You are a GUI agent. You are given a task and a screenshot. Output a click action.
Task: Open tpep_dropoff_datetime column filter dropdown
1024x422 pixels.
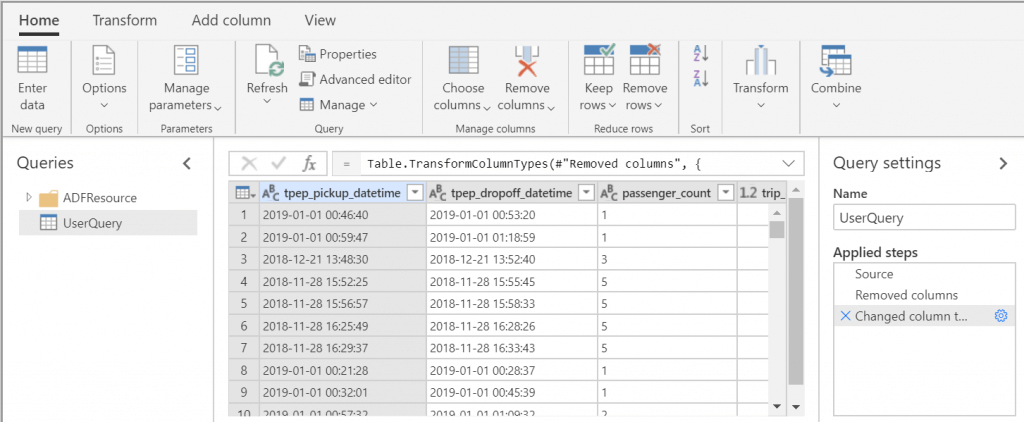point(586,193)
